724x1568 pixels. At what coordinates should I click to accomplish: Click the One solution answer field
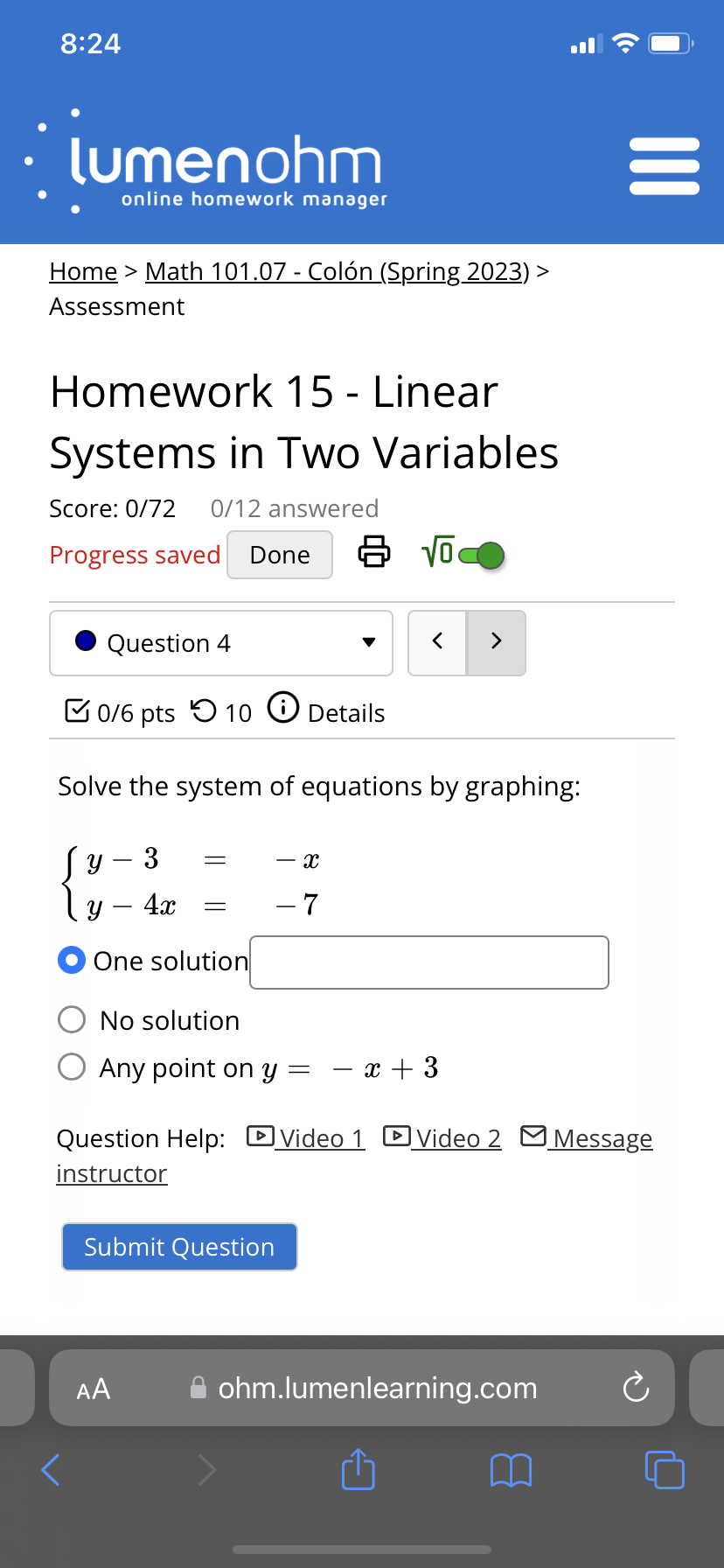pos(428,962)
